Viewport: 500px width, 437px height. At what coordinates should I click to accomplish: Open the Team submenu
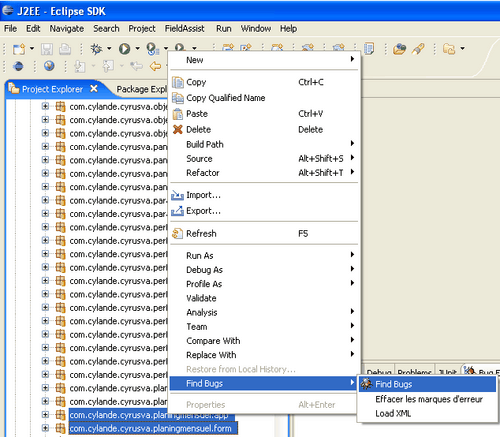click(264, 327)
